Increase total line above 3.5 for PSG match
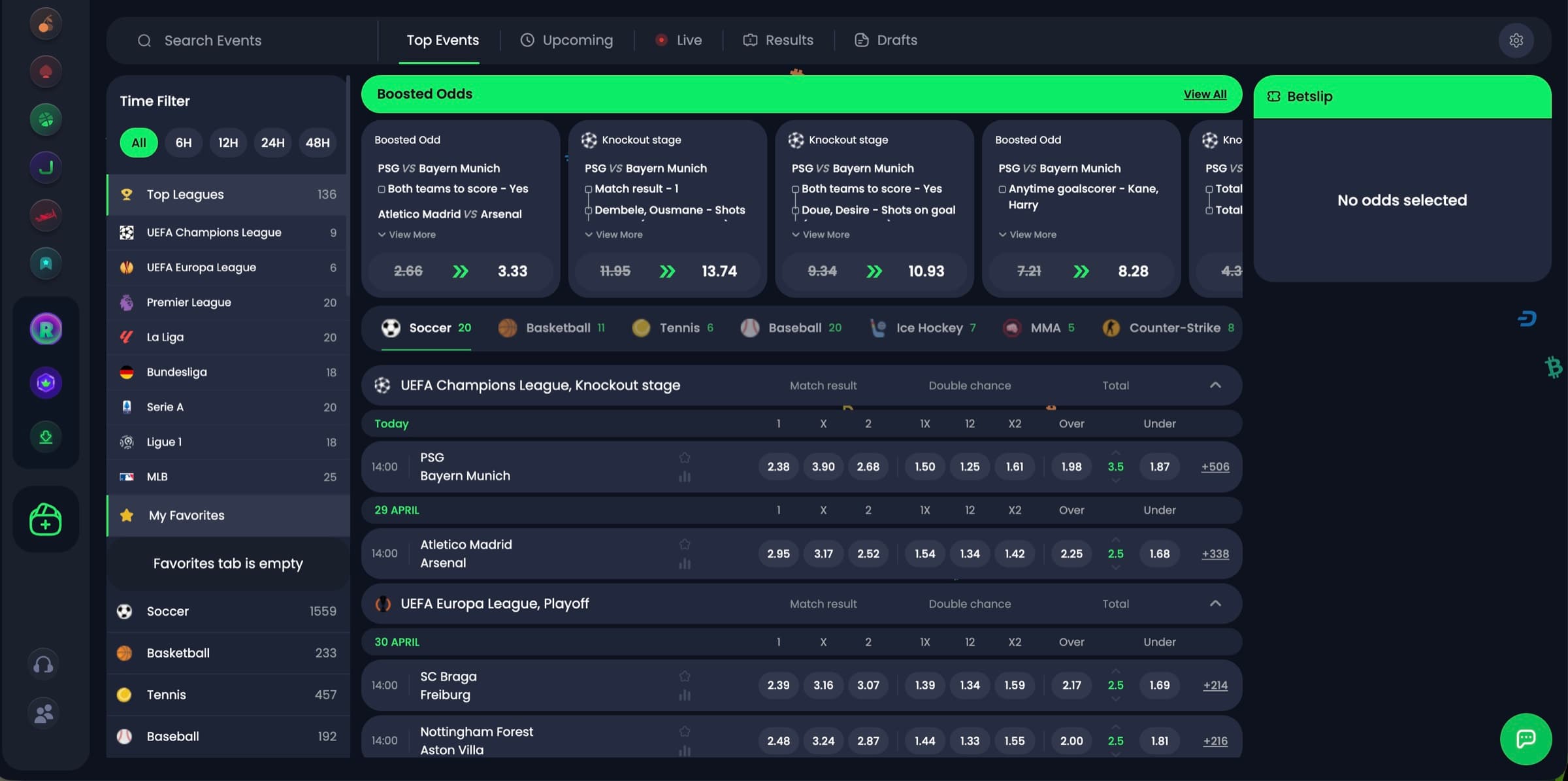This screenshot has height=781, width=1568. pos(1116,452)
